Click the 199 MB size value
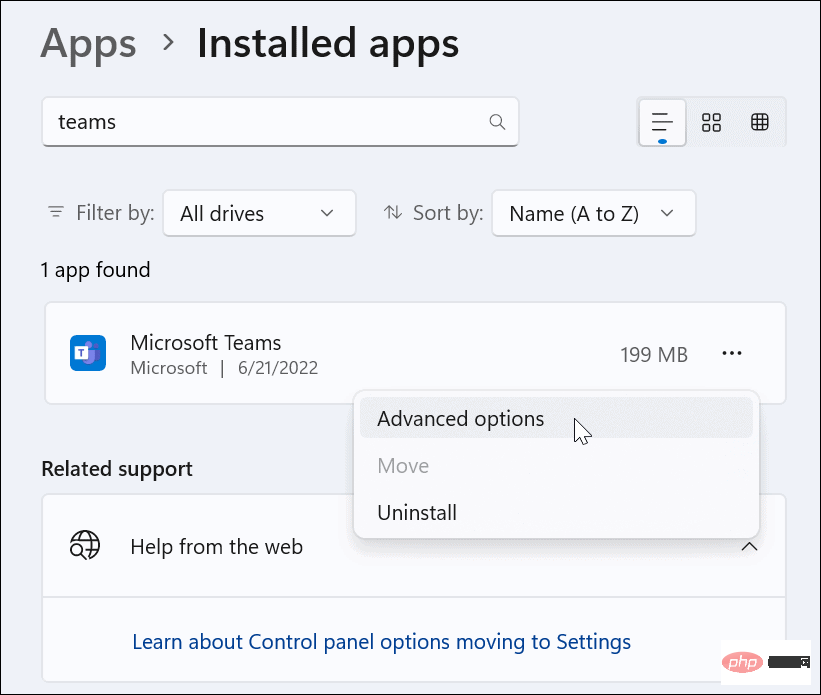Viewport: 821px width, 695px height. click(654, 355)
